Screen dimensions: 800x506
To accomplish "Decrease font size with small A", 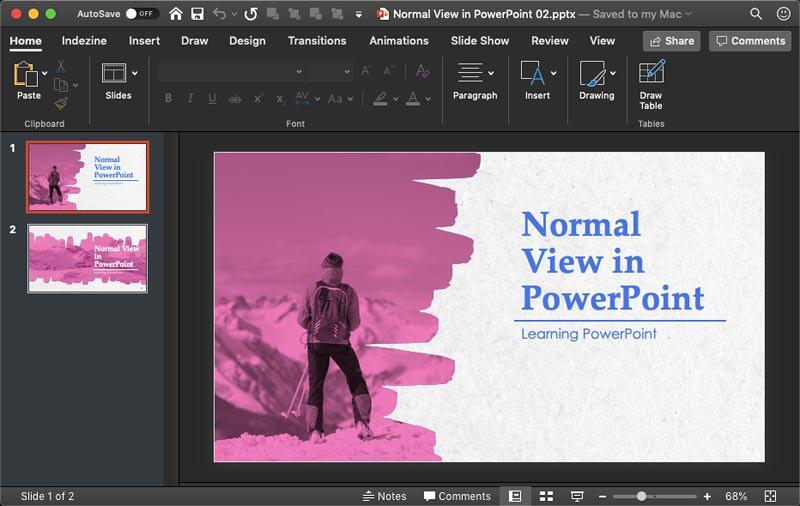I will click(x=388, y=71).
